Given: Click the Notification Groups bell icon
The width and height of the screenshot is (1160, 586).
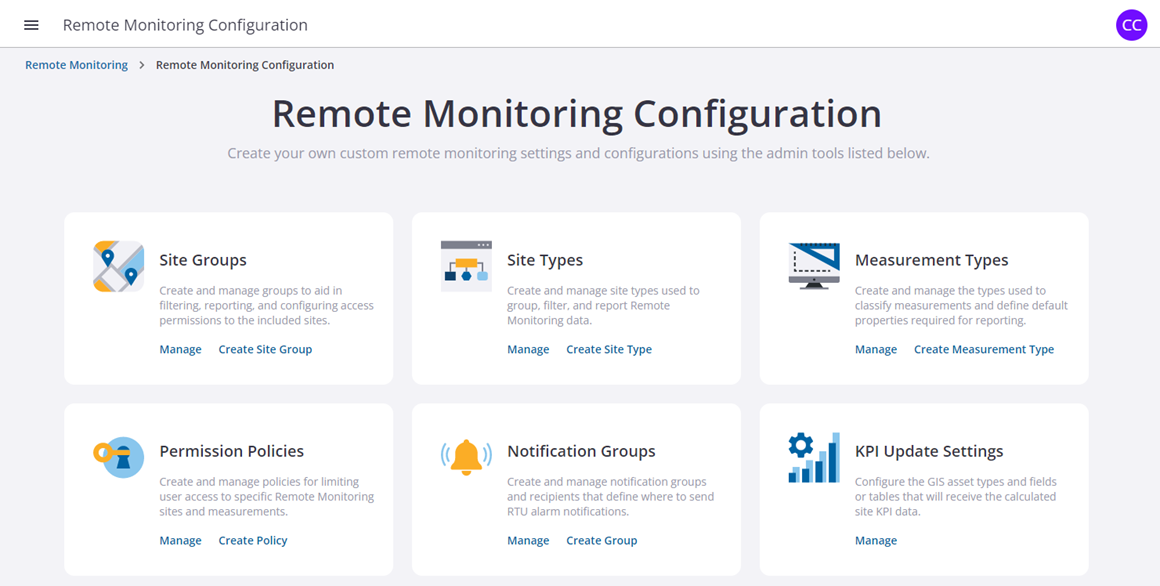Looking at the screenshot, I should click(x=466, y=457).
